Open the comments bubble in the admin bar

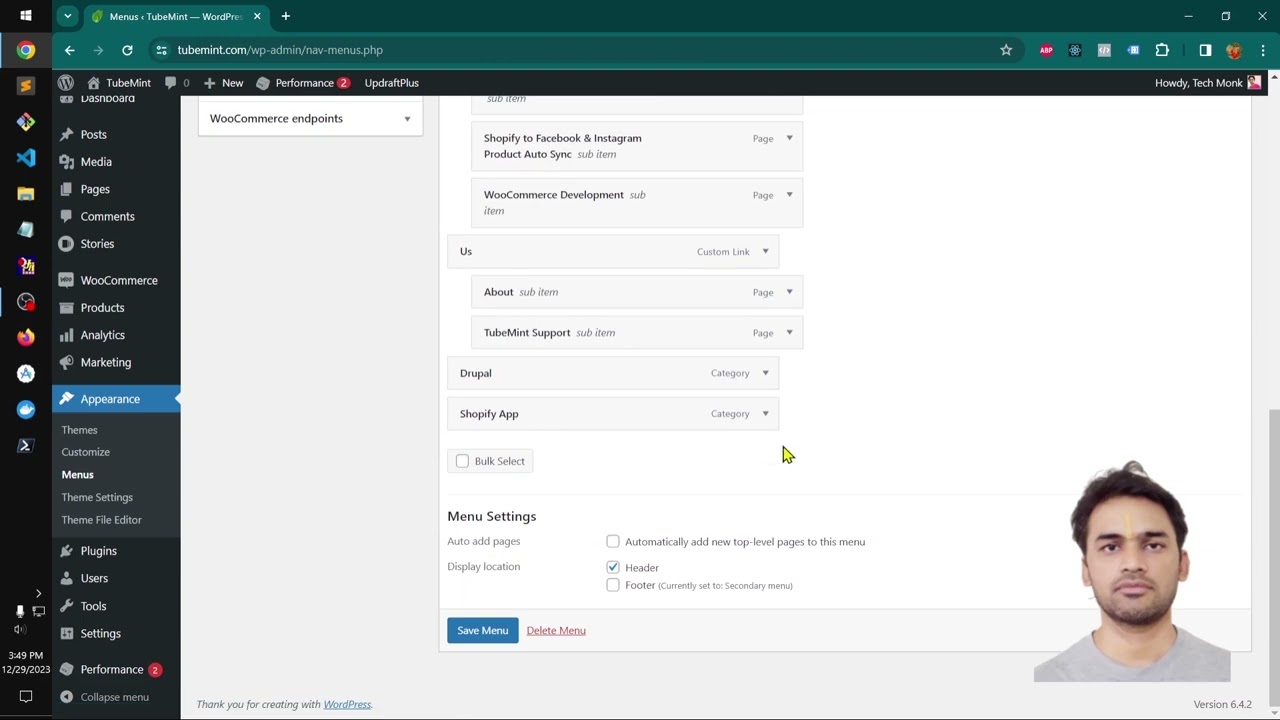(177, 83)
